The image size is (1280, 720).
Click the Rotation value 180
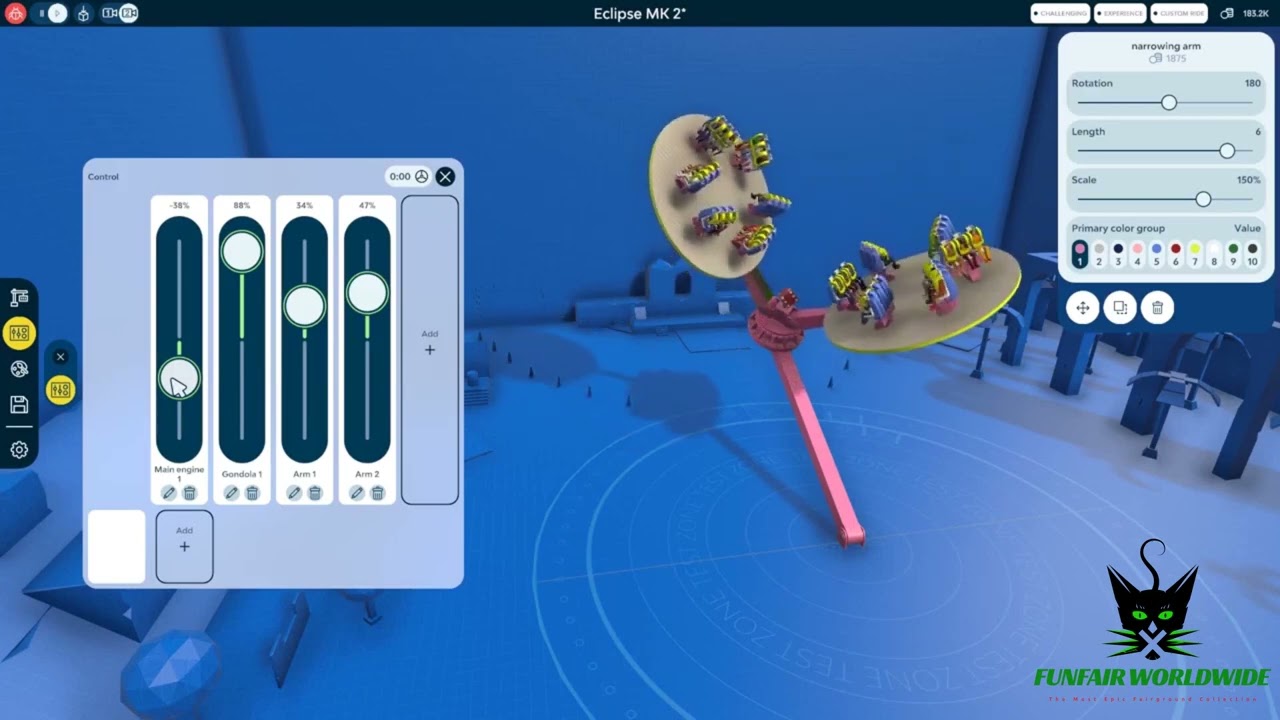click(1252, 83)
